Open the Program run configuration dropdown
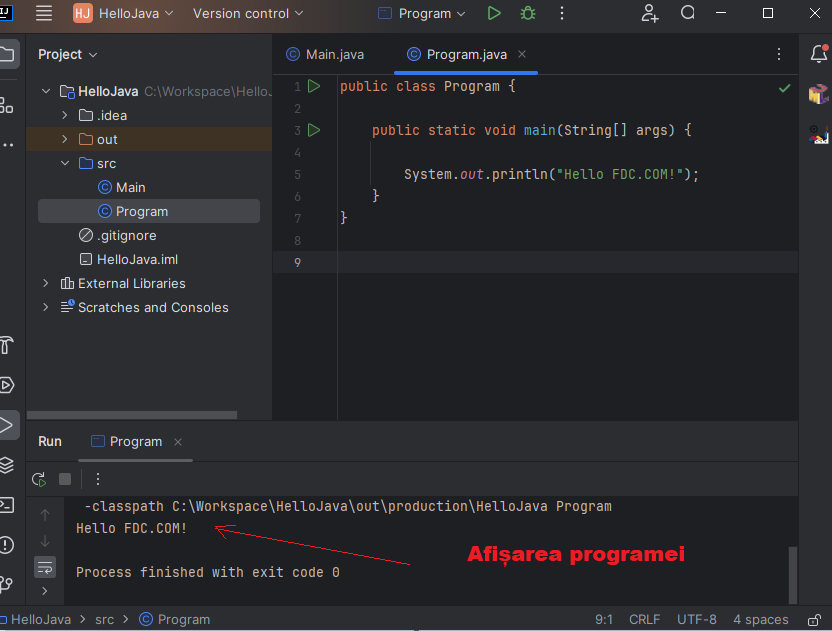The height and width of the screenshot is (631, 832). [422, 13]
